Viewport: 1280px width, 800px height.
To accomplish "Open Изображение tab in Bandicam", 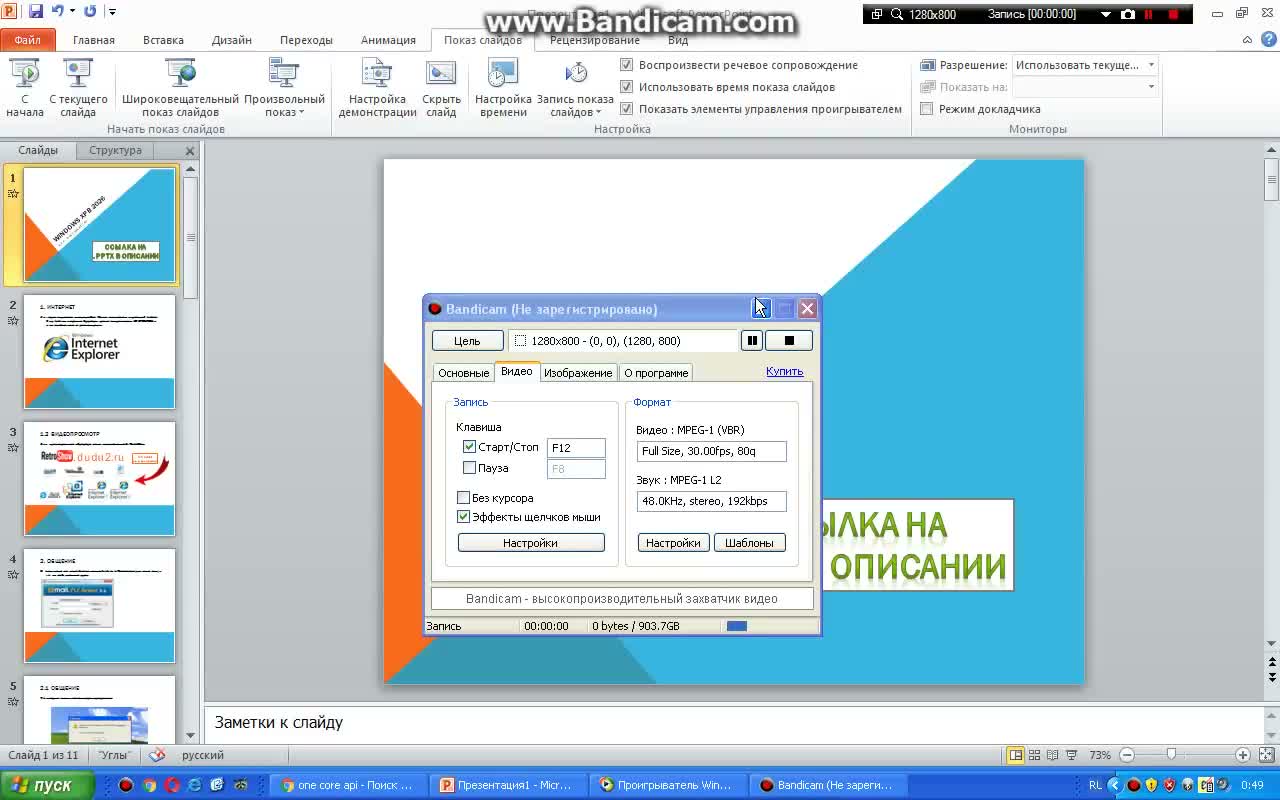I will click(x=578, y=373).
